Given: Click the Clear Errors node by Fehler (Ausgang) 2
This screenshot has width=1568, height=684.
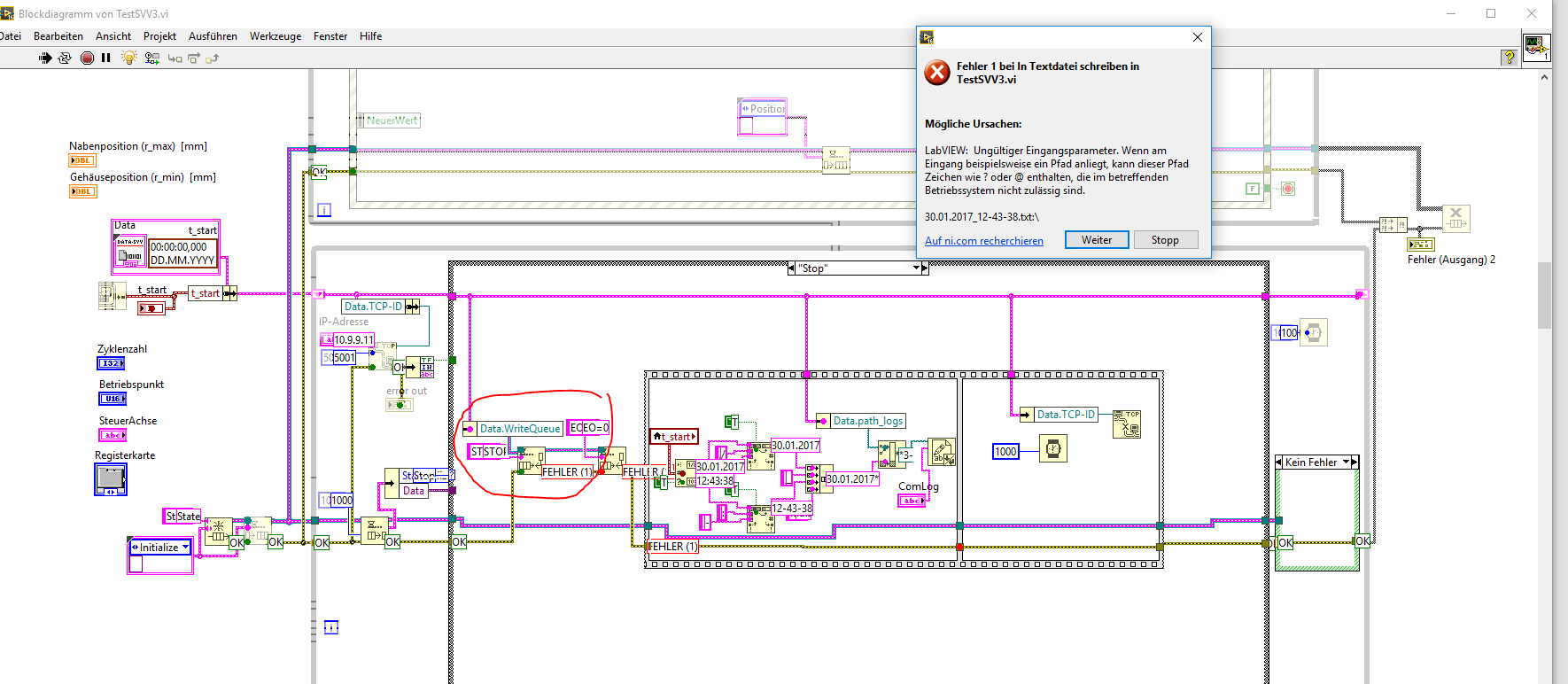Looking at the screenshot, I should [x=1456, y=219].
